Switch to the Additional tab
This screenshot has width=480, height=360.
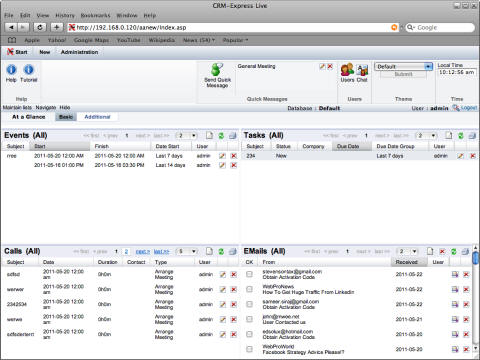click(97, 117)
